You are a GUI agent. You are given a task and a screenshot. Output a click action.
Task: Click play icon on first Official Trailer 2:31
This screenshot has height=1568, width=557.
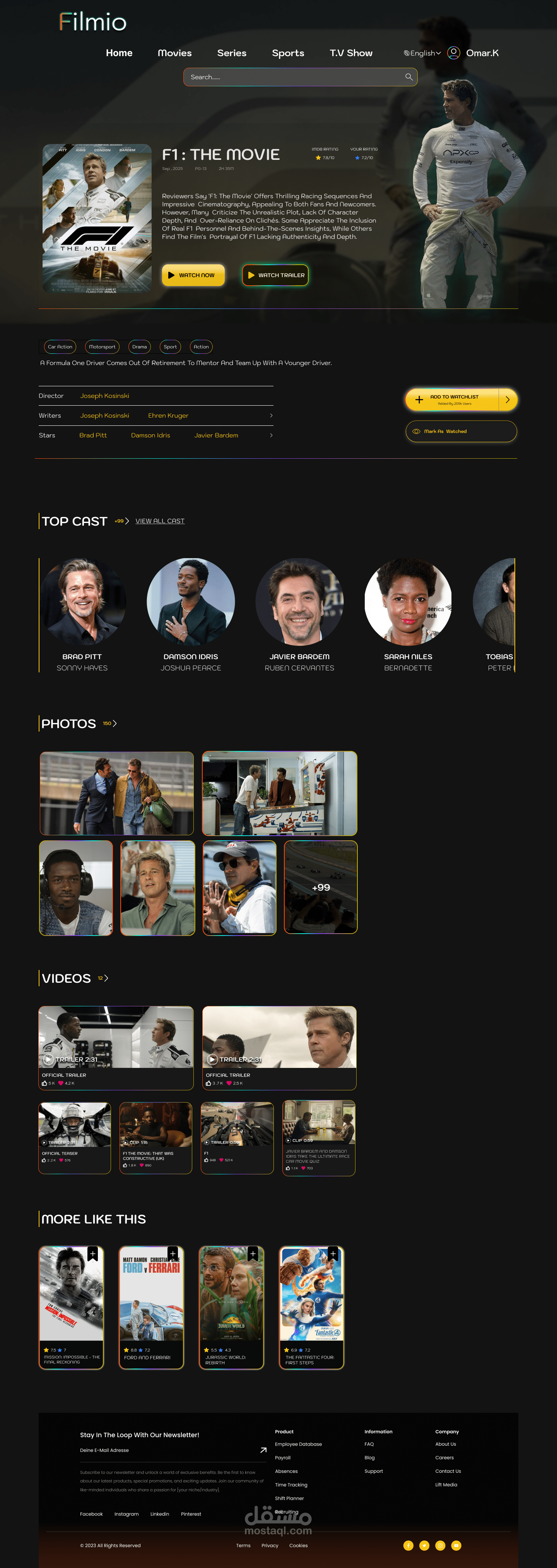(x=48, y=1059)
